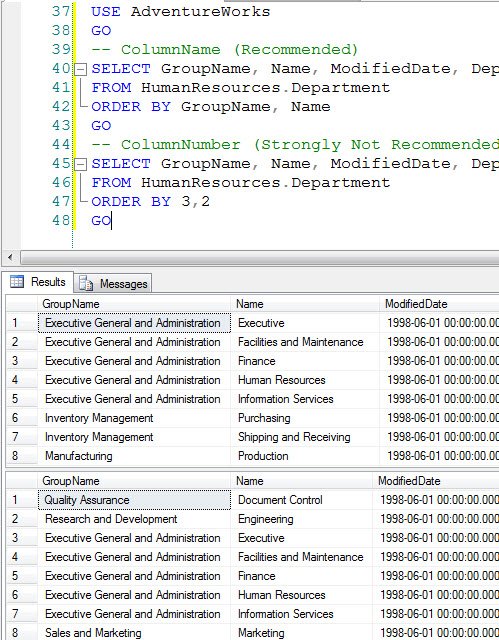Click Finance cell in second grid
Viewport: 499px width, 640px height.
(302, 576)
